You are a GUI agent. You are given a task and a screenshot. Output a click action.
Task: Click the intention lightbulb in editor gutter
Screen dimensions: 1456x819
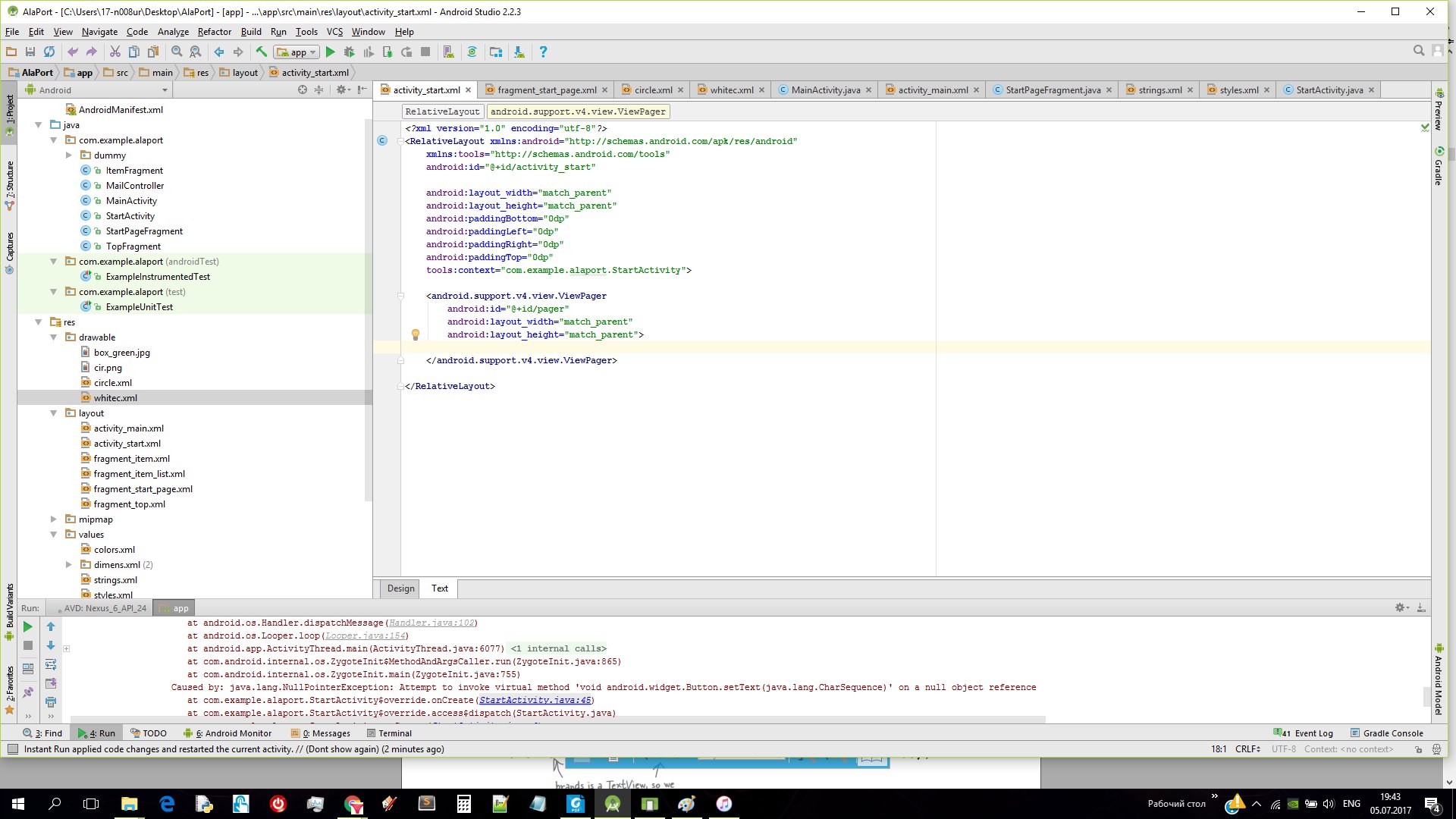pyautogui.click(x=415, y=334)
